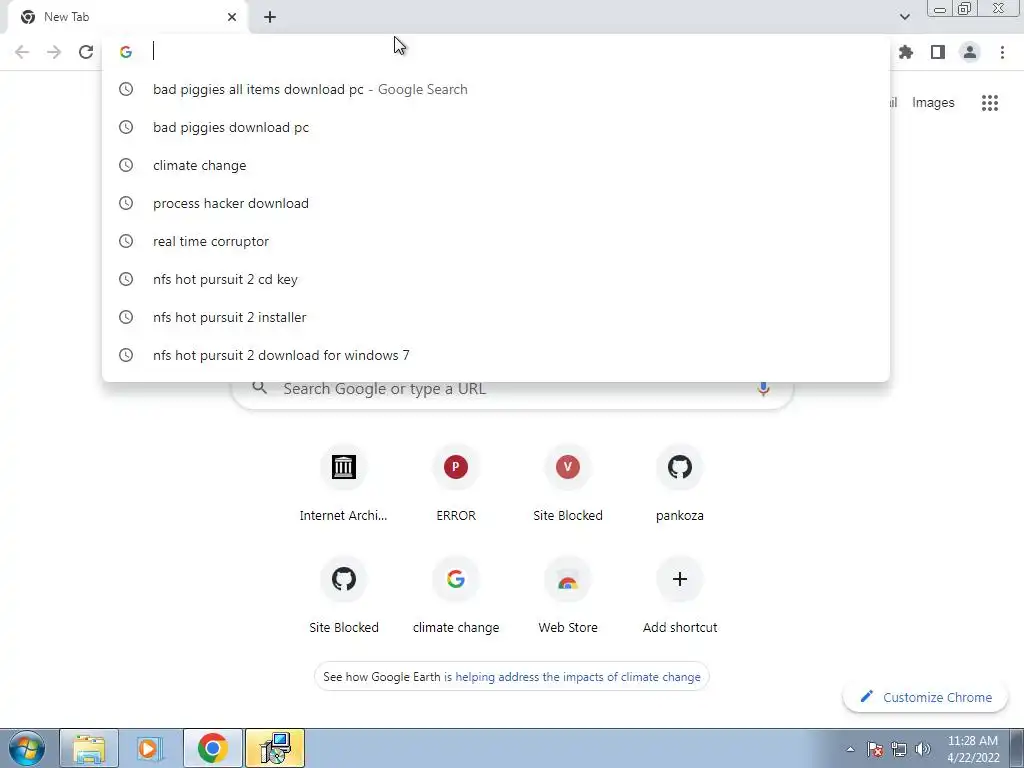Choose suggestion process hacker download
This screenshot has width=1024, height=768.
pyautogui.click(x=496, y=203)
